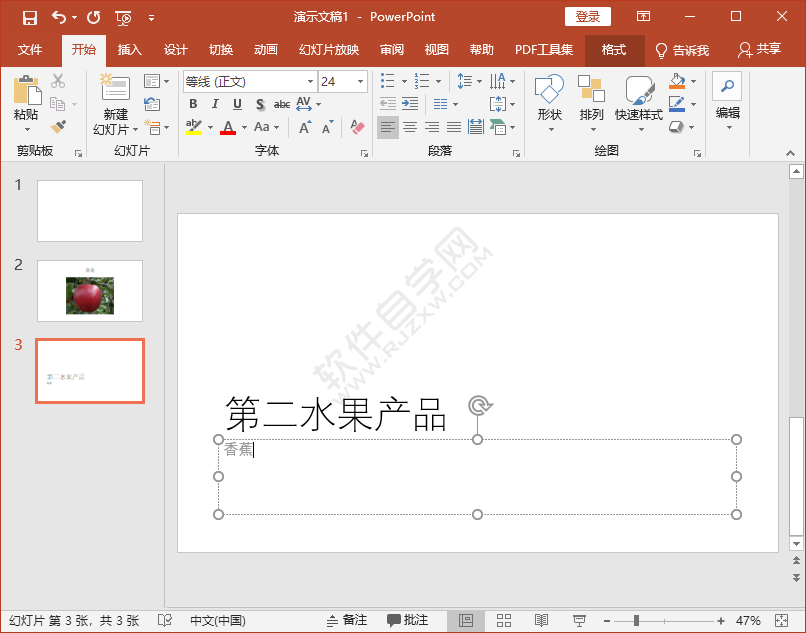Viewport: 806px width, 633px height.
Task: Toggle bold formatting
Action: coord(193,102)
